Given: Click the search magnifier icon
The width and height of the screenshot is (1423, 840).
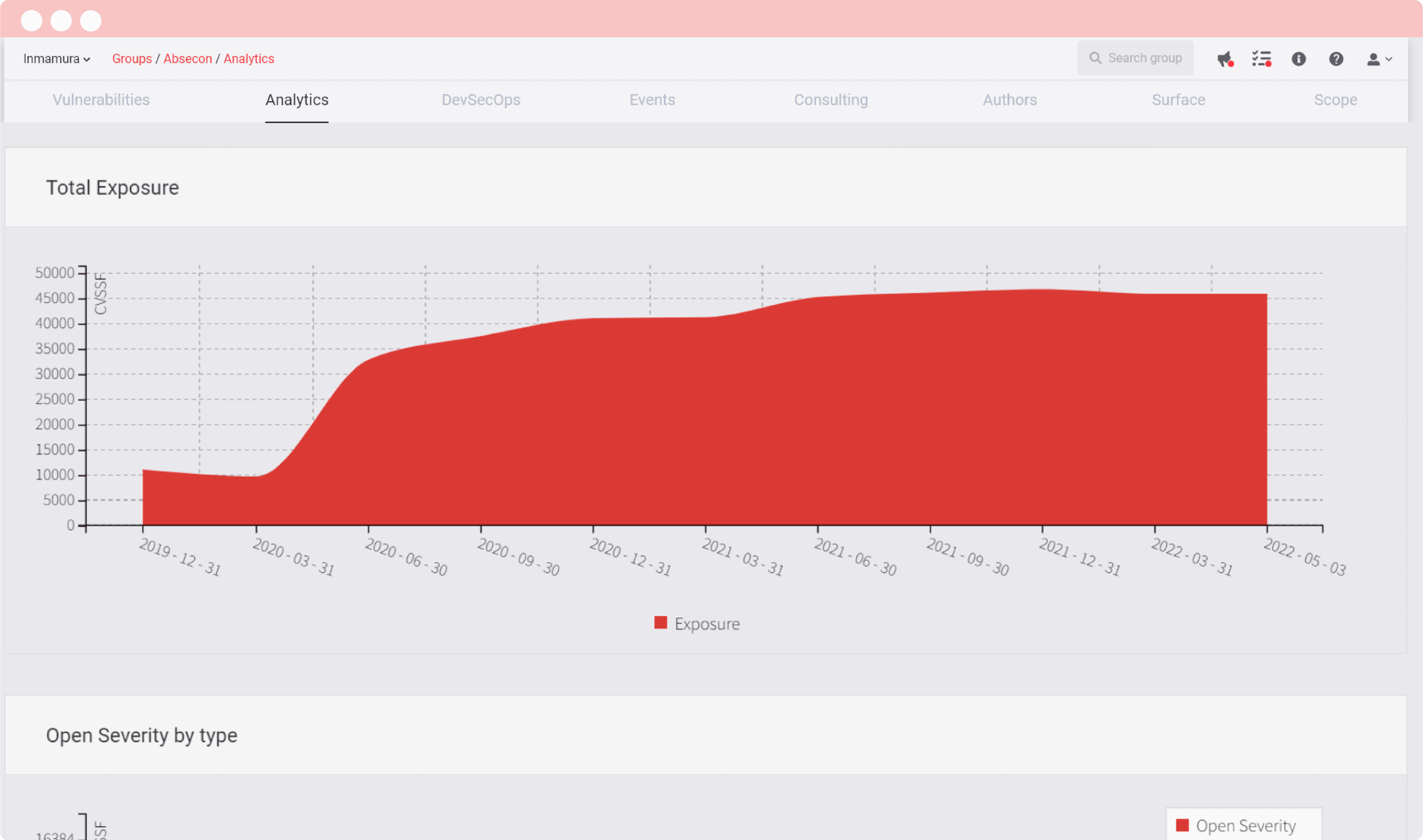Looking at the screenshot, I should pos(1095,58).
